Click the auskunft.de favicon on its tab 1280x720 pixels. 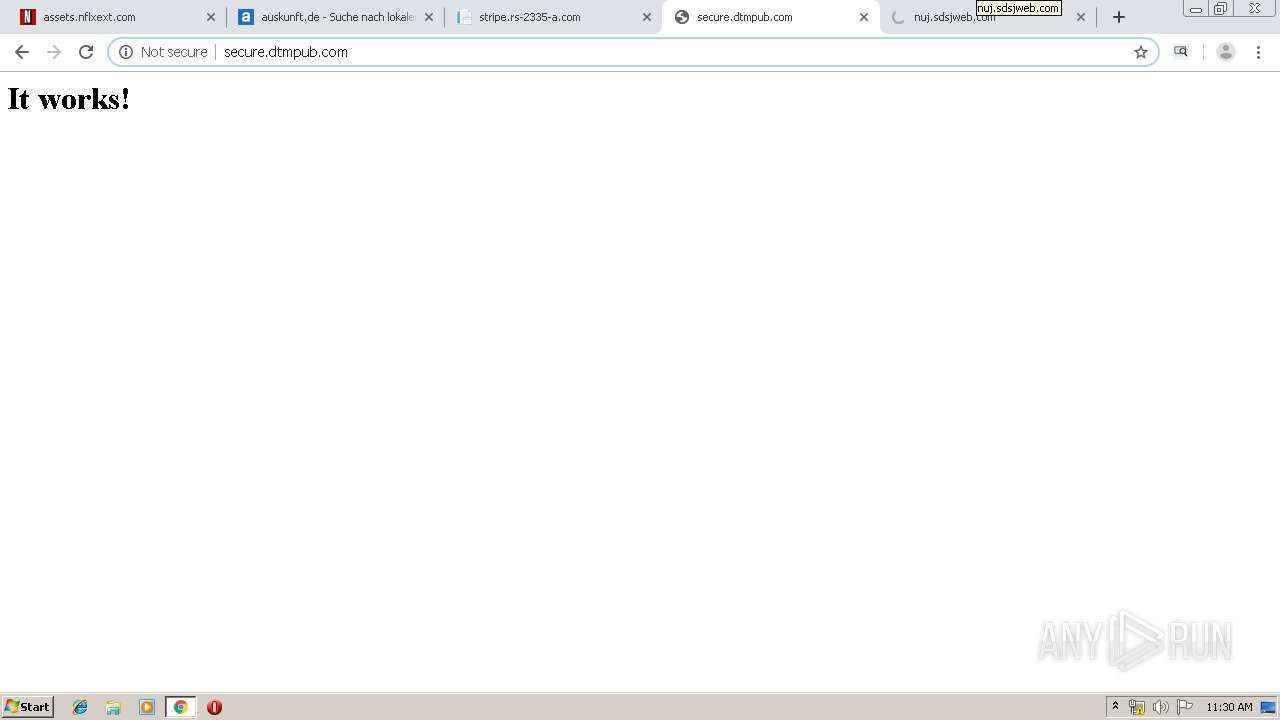[x=246, y=17]
